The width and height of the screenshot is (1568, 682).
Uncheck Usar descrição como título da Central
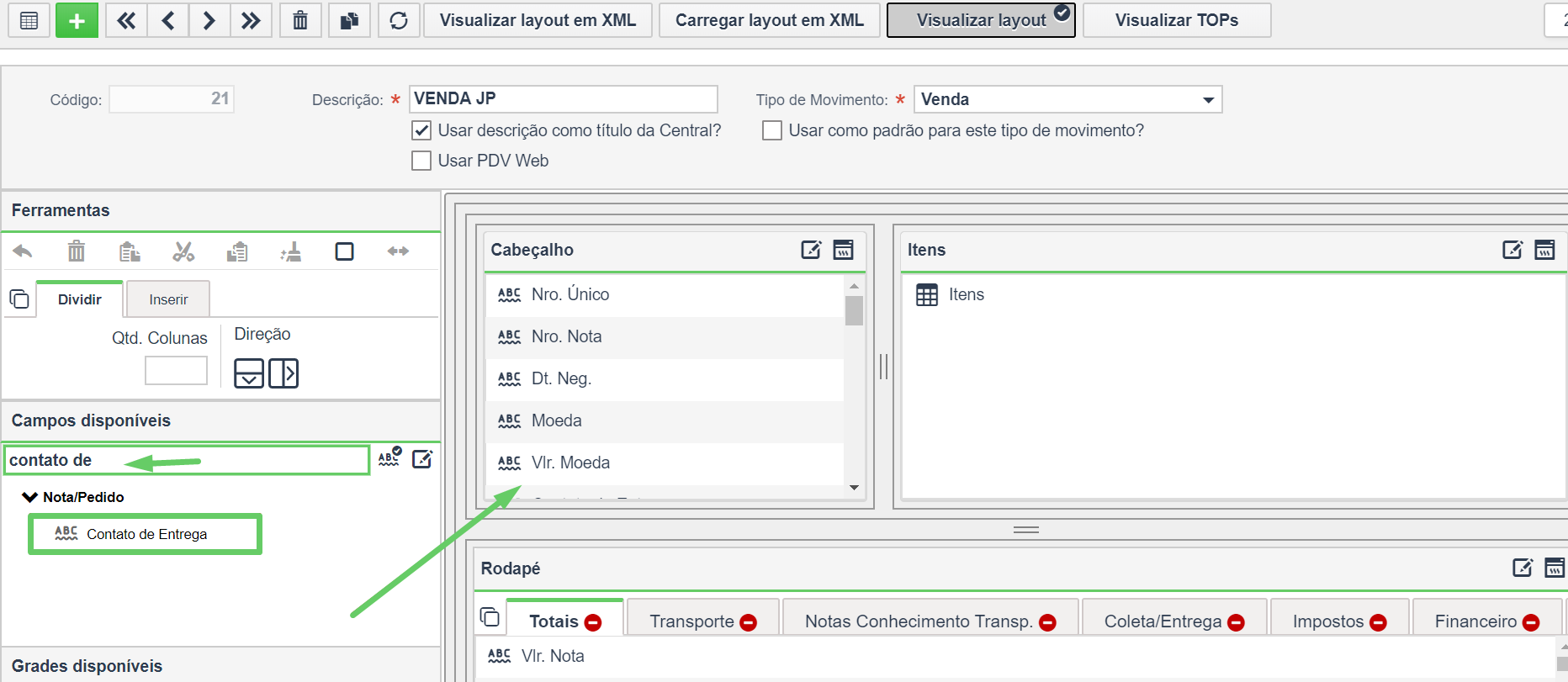point(421,130)
